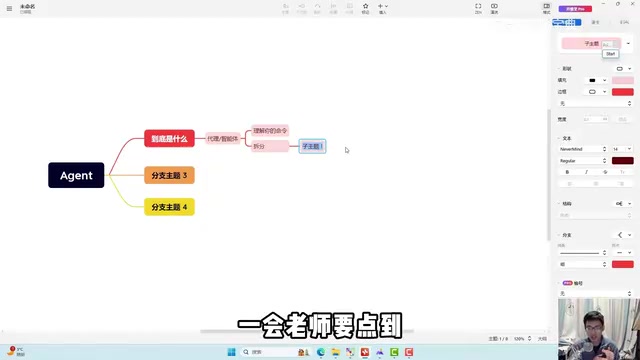Screen dimensions: 640x360
Task: Open File Explorer from the taskbar
Action: [x=336, y=352]
